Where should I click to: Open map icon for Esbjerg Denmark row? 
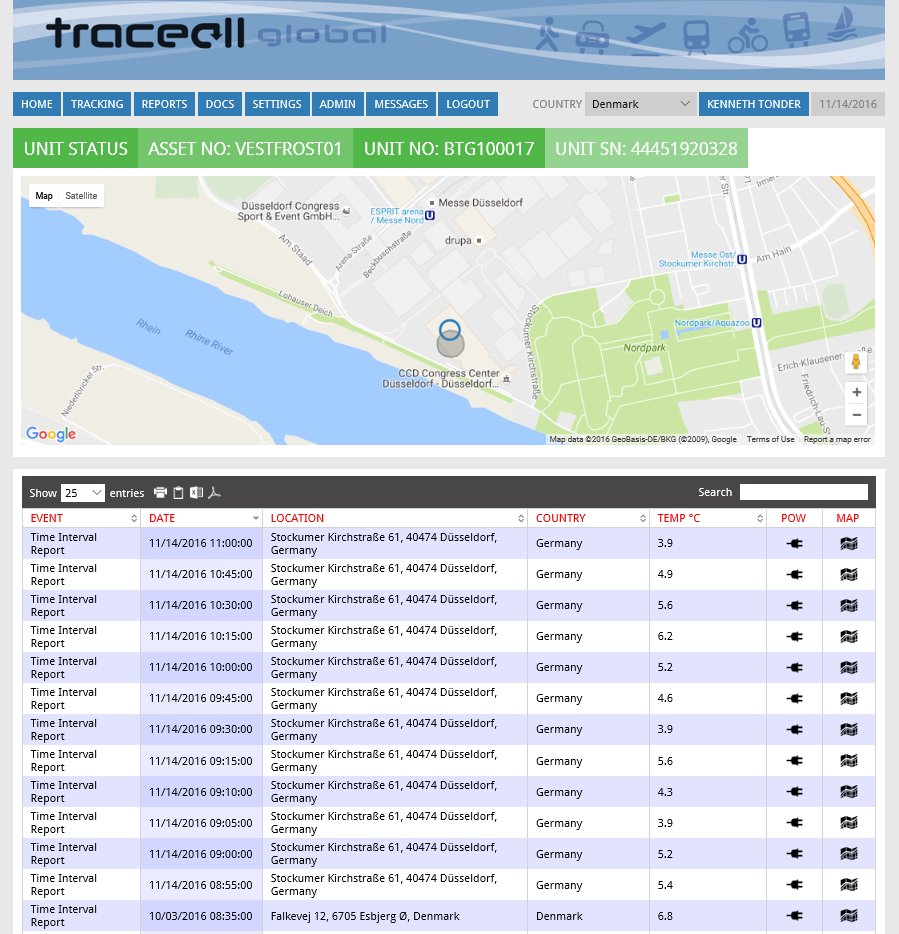[x=848, y=916]
